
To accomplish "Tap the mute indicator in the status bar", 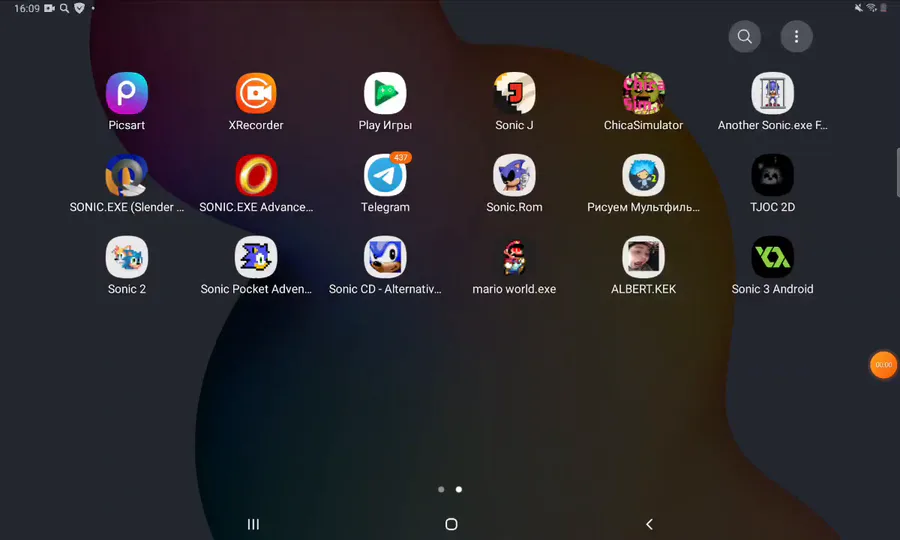I will (x=859, y=7).
